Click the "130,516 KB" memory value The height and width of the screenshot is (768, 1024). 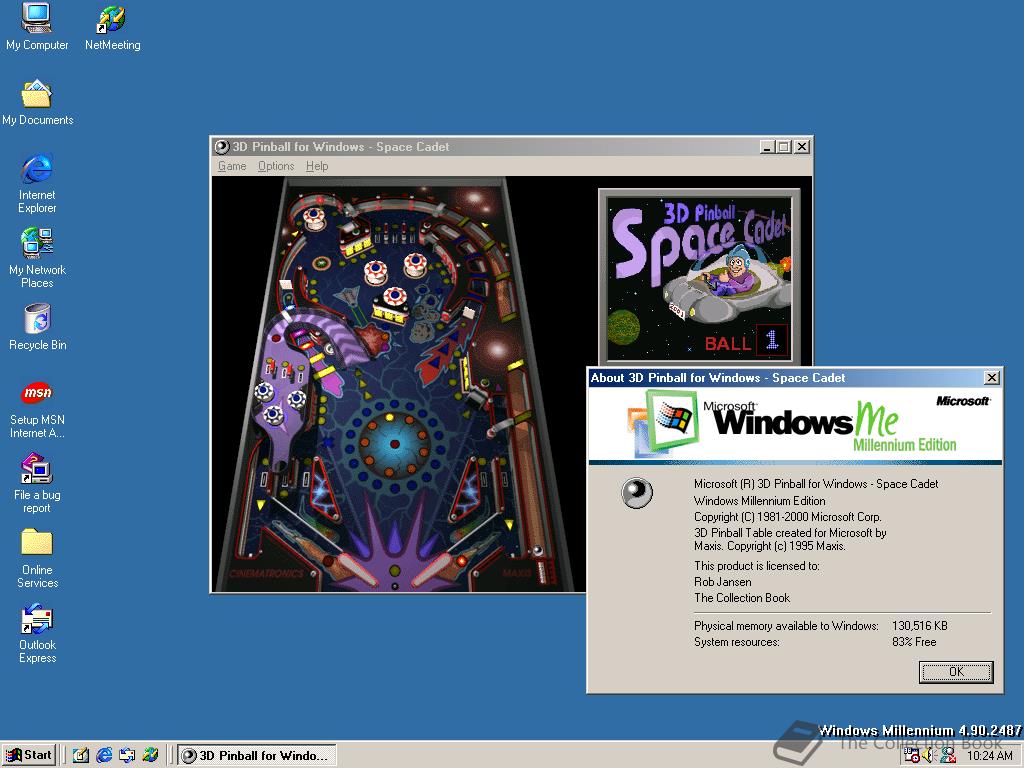point(920,626)
